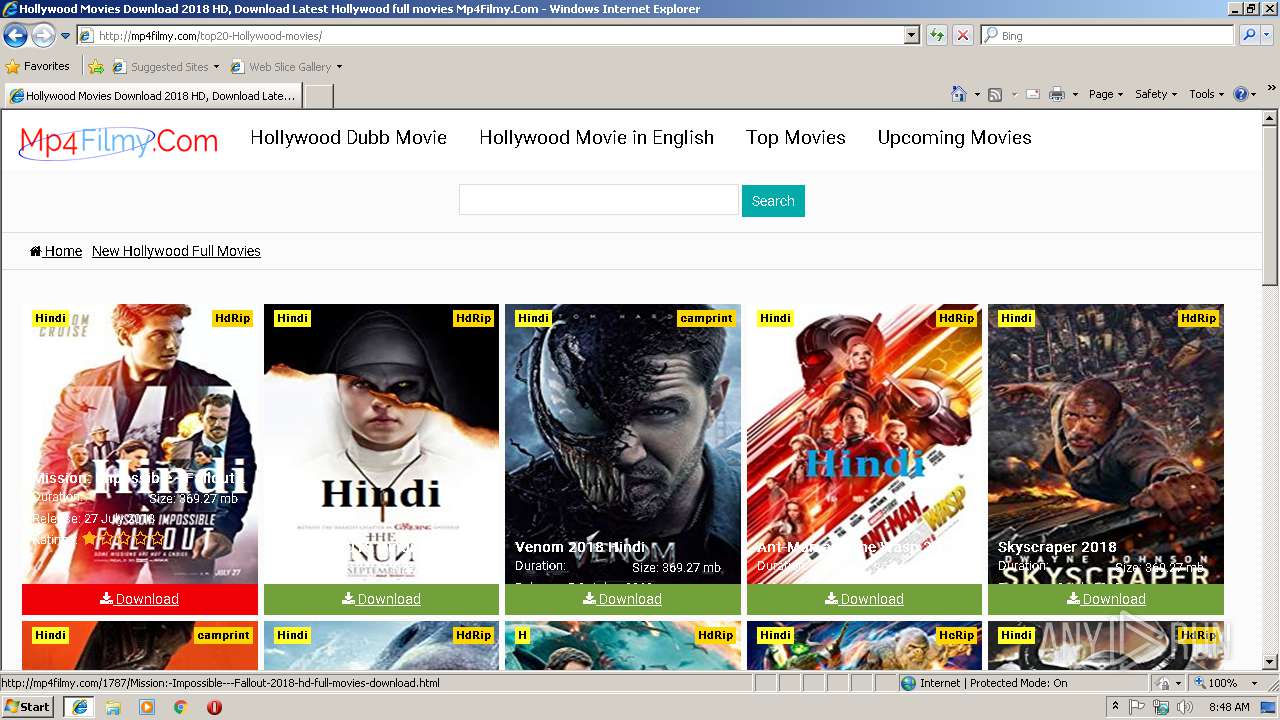Click Download button under Venom 2018
1280x720 pixels.
[x=623, y=599]
